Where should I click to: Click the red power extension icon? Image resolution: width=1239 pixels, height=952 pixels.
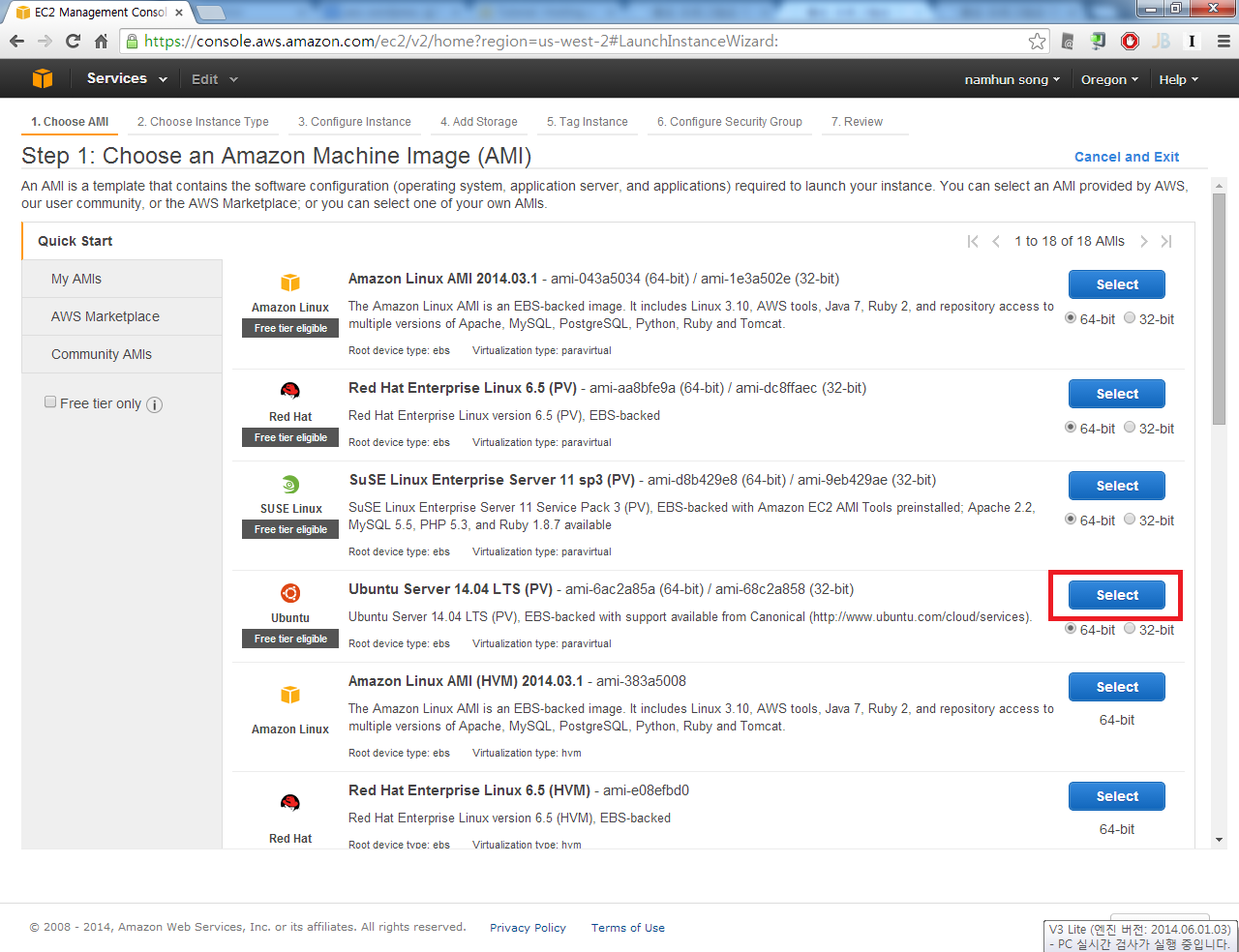click(1130, 41)
